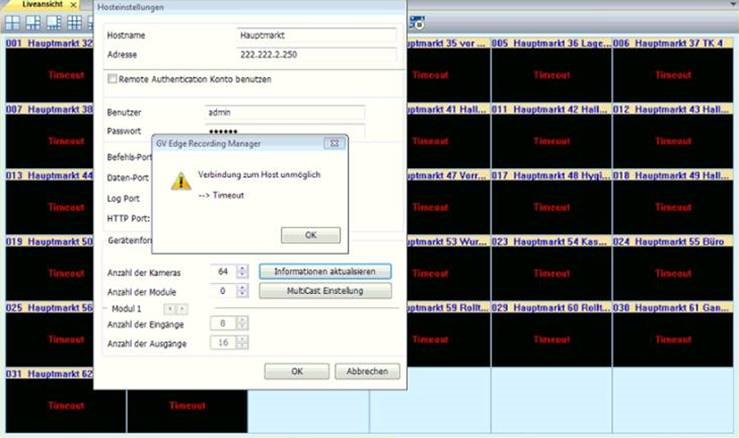Decrease Anzahl der Module with down arrow

[x=242, y=295]
